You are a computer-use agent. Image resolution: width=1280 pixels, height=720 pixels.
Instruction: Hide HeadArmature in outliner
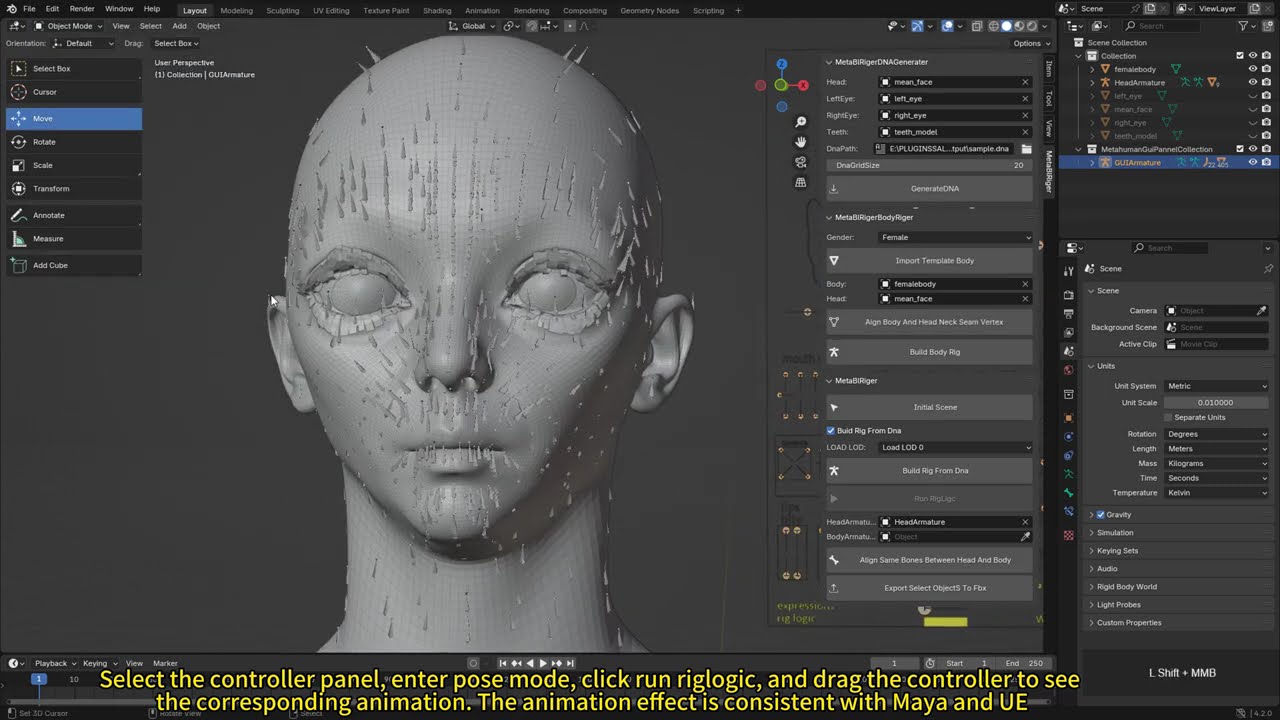[x=1253, y=82]
